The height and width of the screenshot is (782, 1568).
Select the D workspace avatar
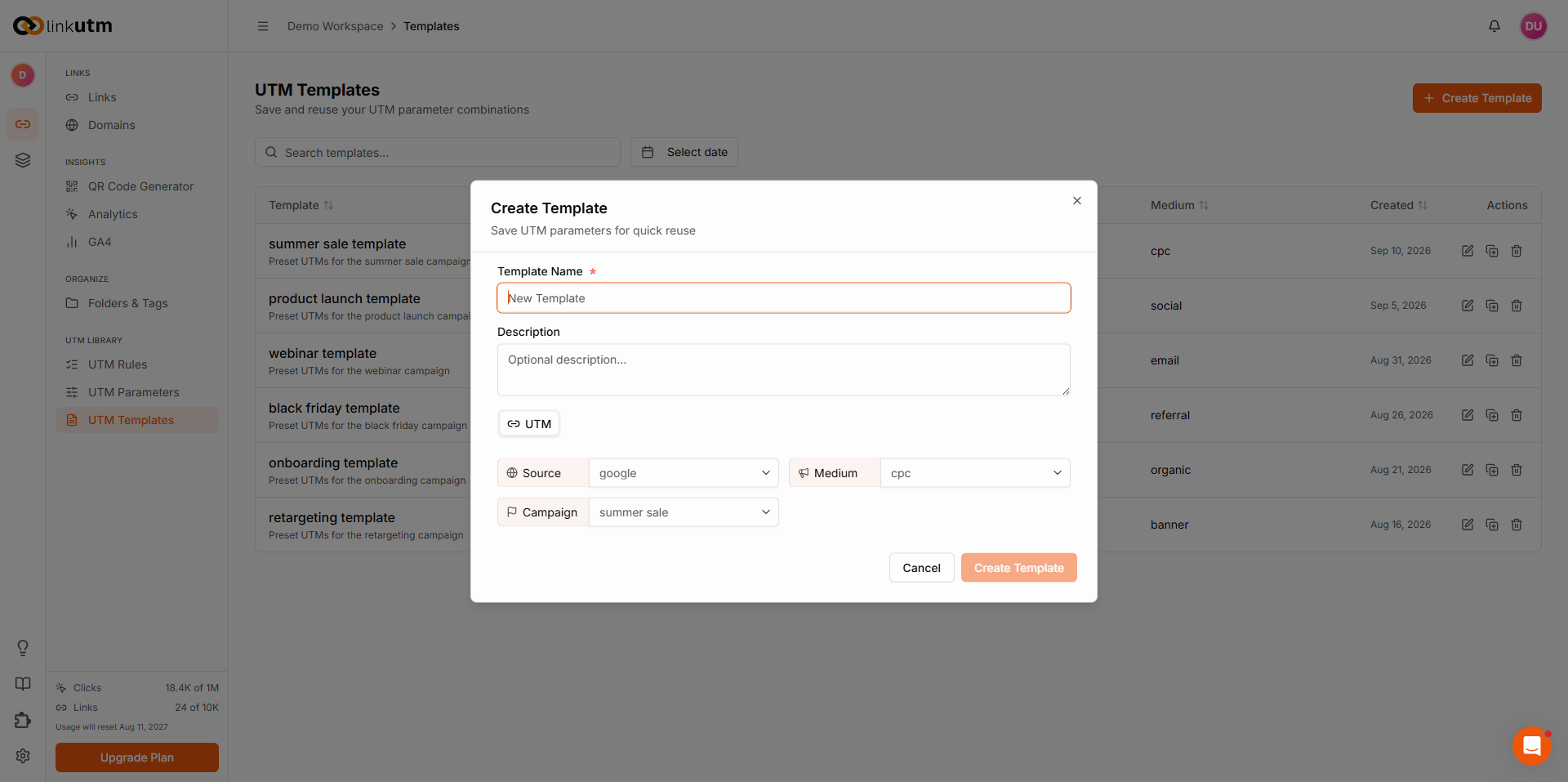click(x=23, y=75)
